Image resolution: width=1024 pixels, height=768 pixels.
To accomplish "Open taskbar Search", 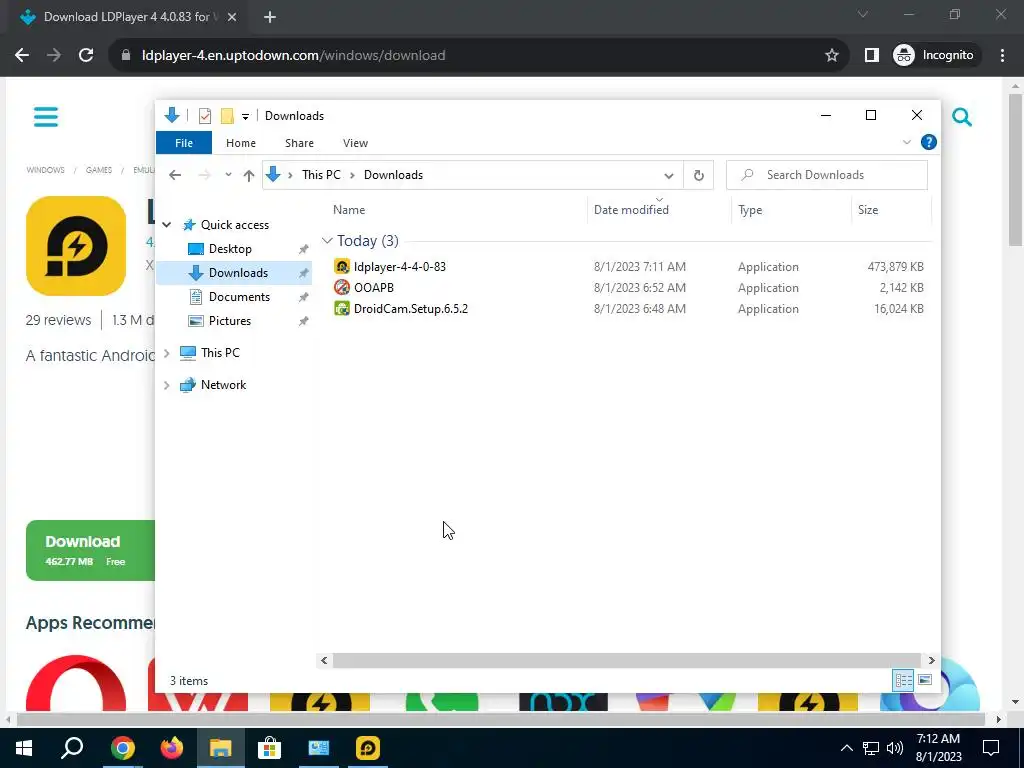I will [x=72, y=748].
